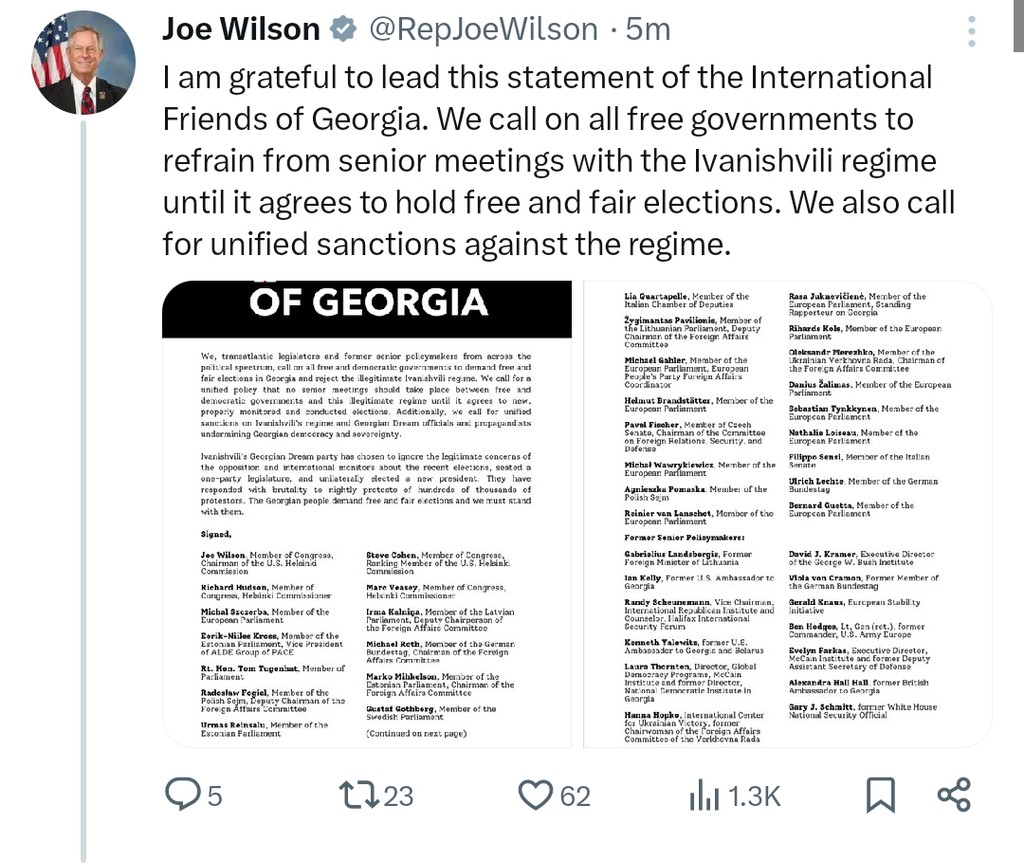Open the 'OF GEORGIA' statement image
The image size is (1024, 863).
(366, 514)
